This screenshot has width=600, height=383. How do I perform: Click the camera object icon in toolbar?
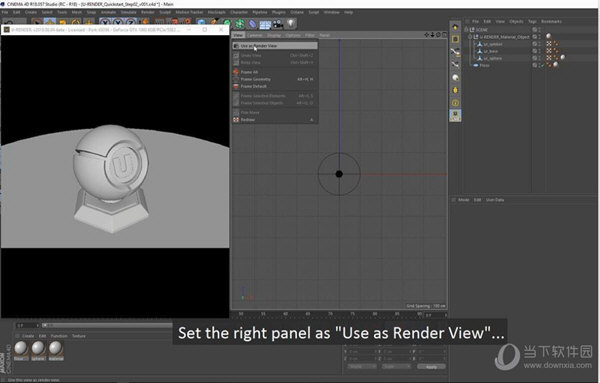[x=278, y=24]
